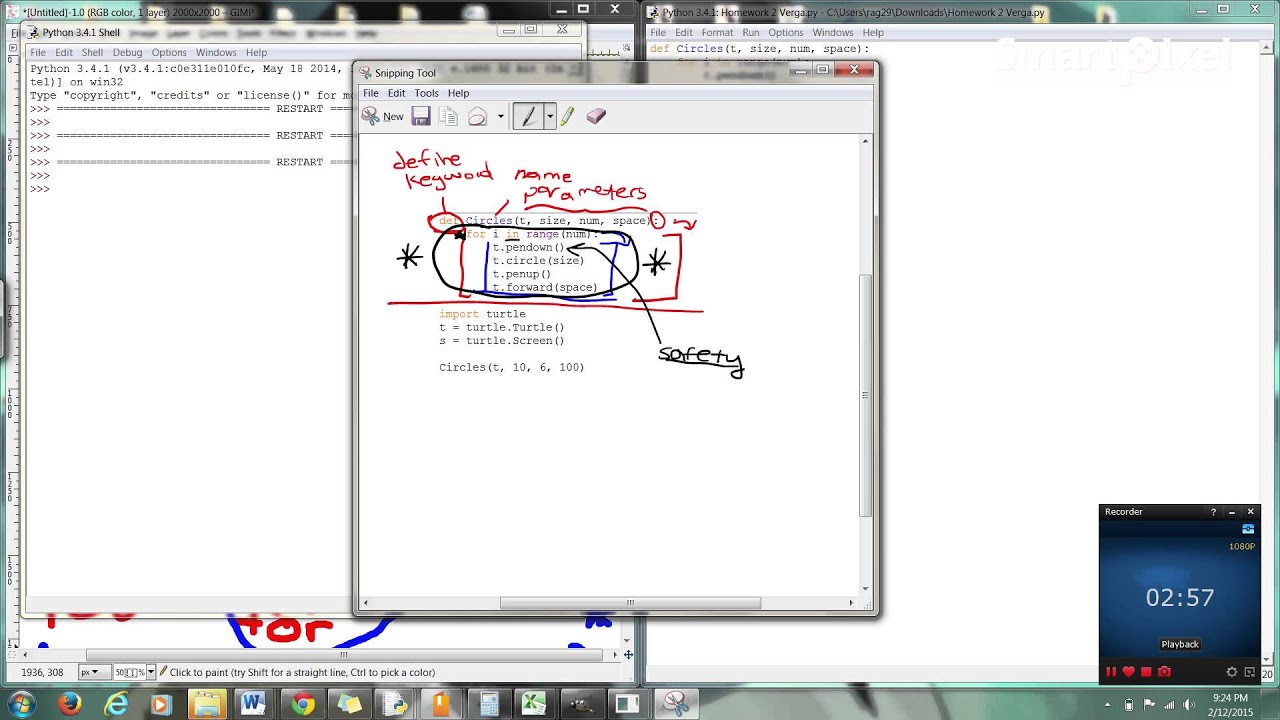Open Microsoft Excel from taskbar
The width and height of the screenshot is (1280, 720).
click(534, 704)
